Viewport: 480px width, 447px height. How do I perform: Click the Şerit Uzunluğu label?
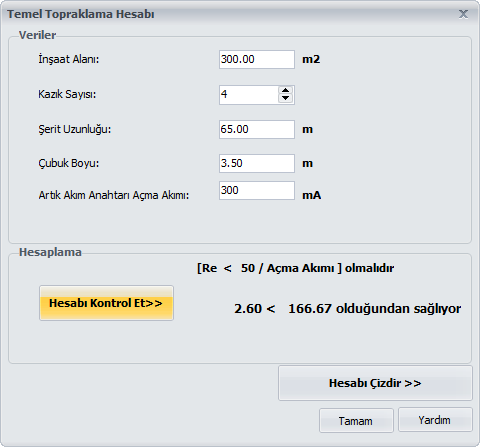tap(74, 129)
